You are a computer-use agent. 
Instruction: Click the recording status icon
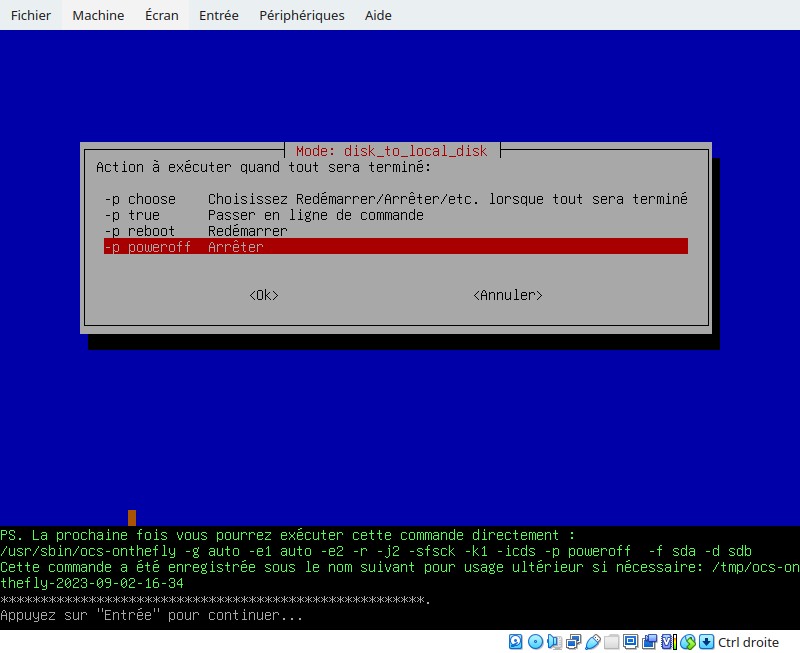point(649,642)
